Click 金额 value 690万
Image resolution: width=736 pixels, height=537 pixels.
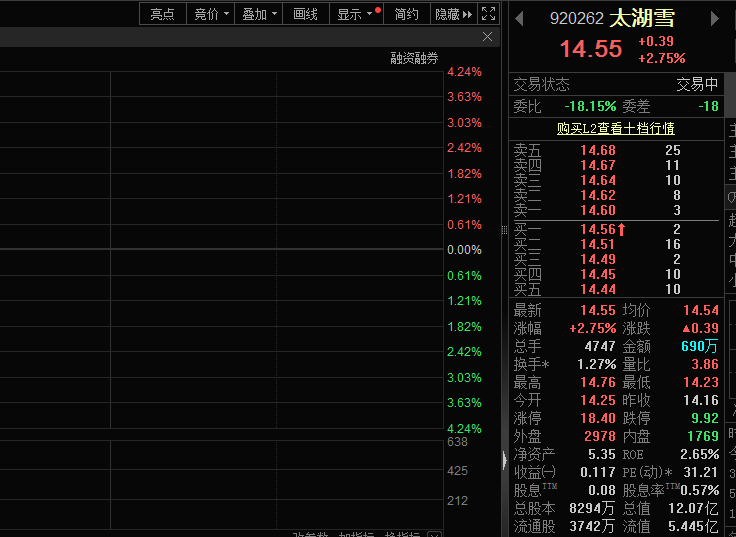pos(699,346)
